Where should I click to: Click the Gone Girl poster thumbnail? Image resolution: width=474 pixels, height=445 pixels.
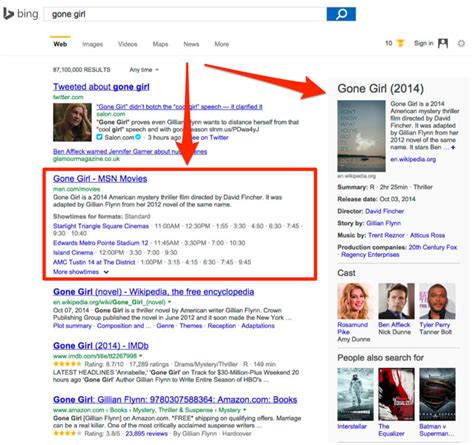[361, 136]
